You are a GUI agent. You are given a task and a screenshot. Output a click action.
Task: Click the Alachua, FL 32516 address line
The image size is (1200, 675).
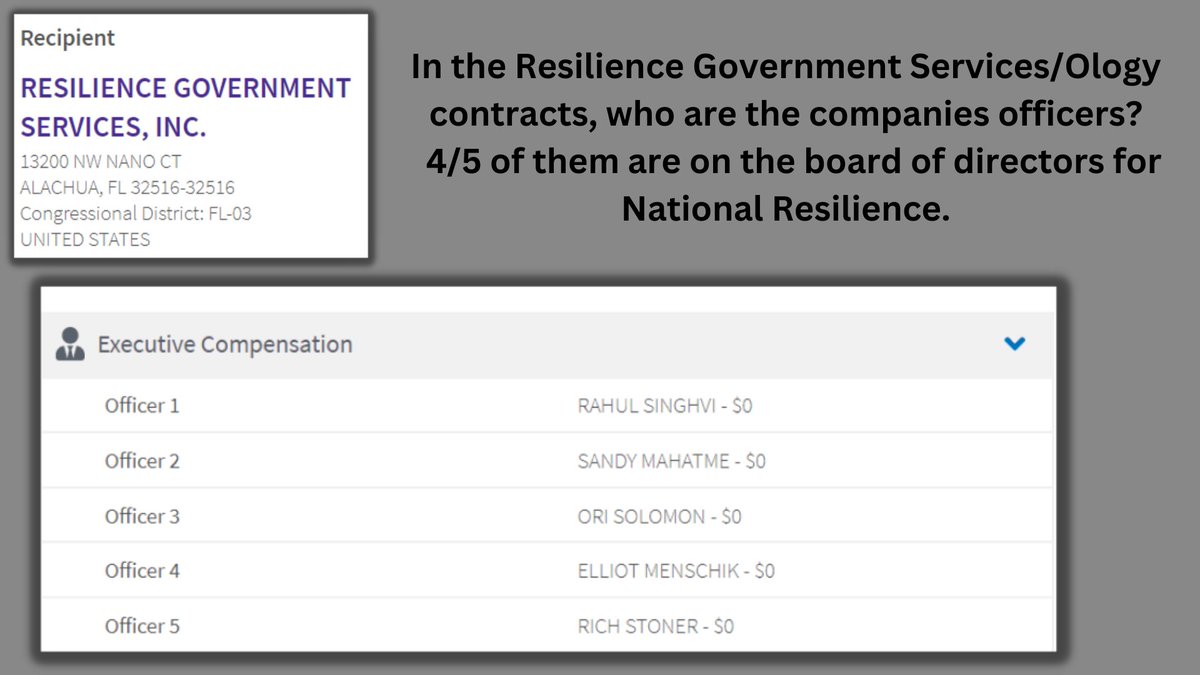click(127, 187)
